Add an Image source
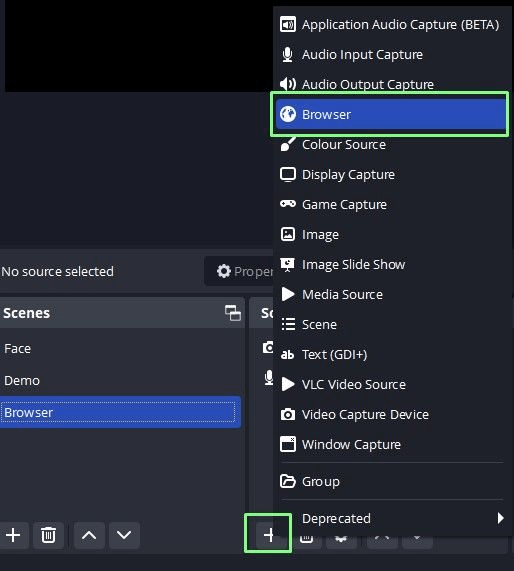 coord(391,235)
